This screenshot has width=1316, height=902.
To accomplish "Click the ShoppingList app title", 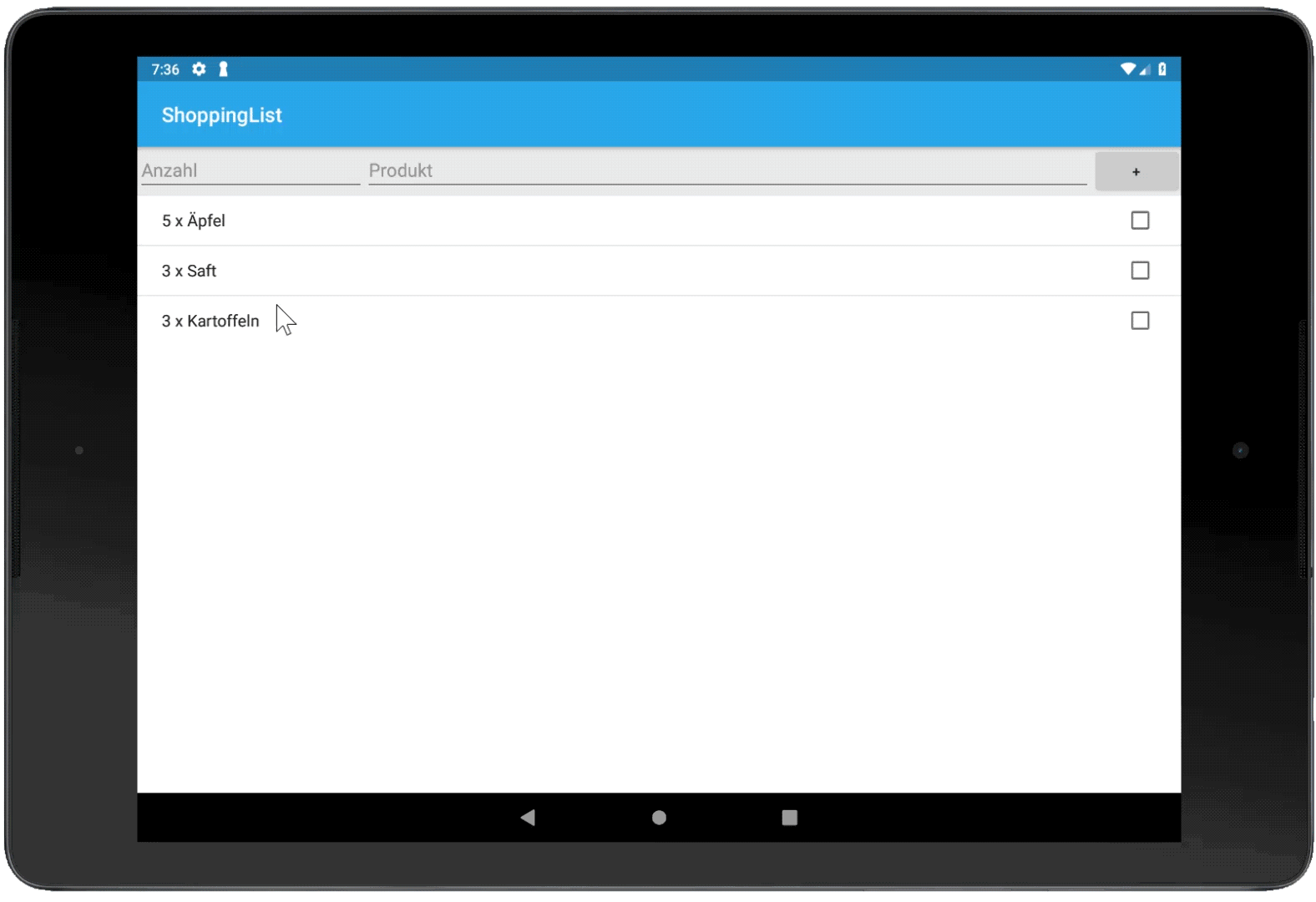I will 222,115.
